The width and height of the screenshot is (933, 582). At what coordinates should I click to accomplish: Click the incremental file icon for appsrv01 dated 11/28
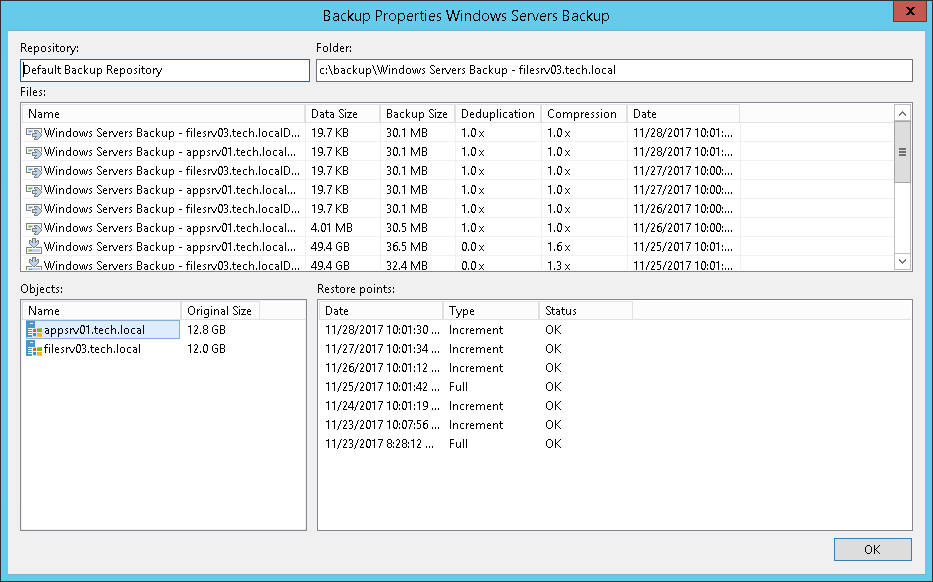point(34,152)
